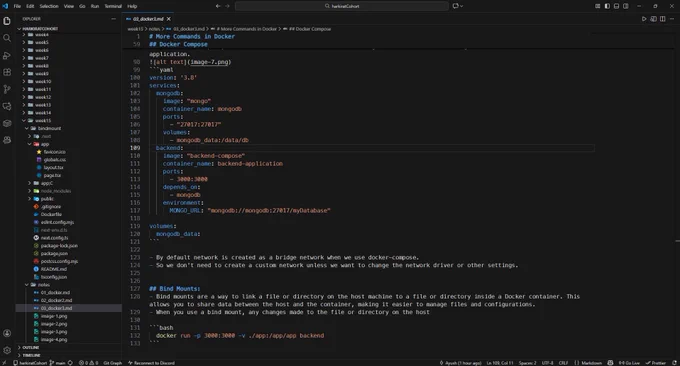Open globals.css in the explorer
Image resolution: width=680 pixels, height=366 pixels.
click(x=55, y=160)
